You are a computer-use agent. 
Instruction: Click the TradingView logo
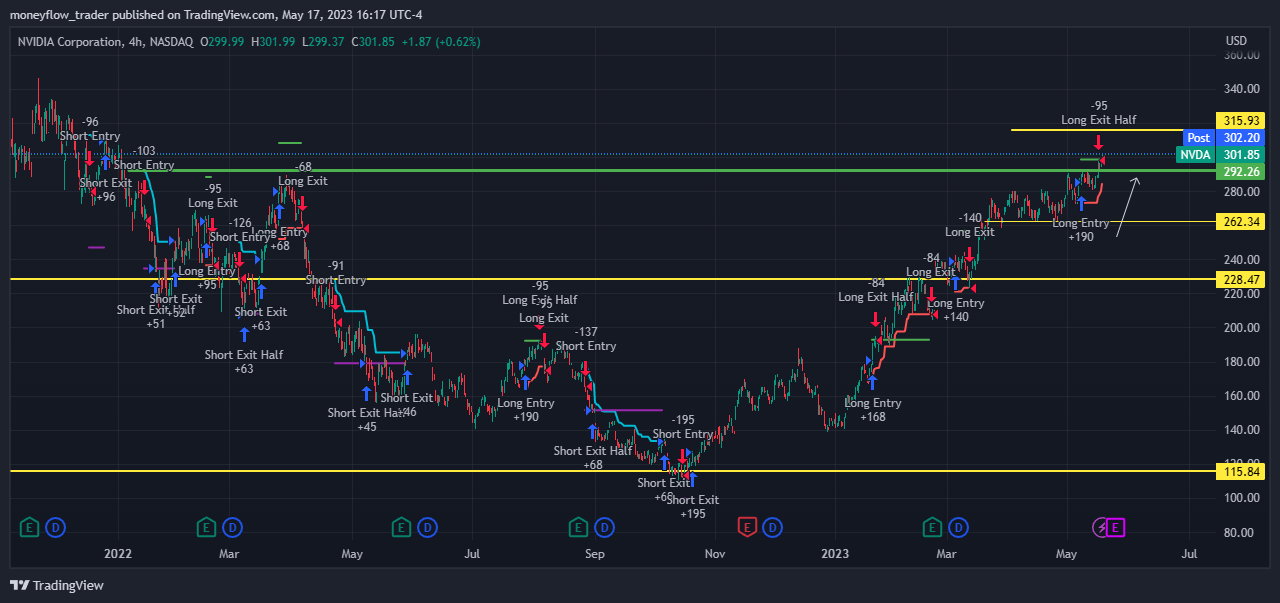tap(57, 585)
